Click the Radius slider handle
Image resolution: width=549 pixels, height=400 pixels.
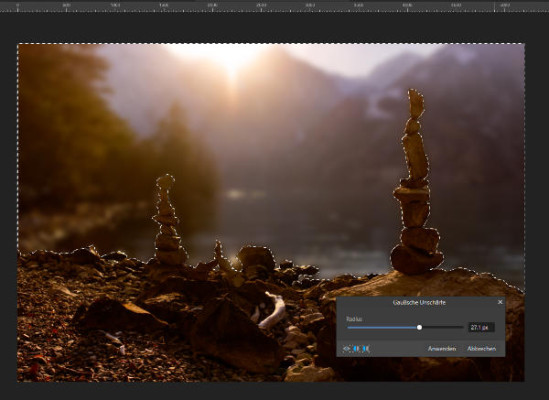coord(419,327)
